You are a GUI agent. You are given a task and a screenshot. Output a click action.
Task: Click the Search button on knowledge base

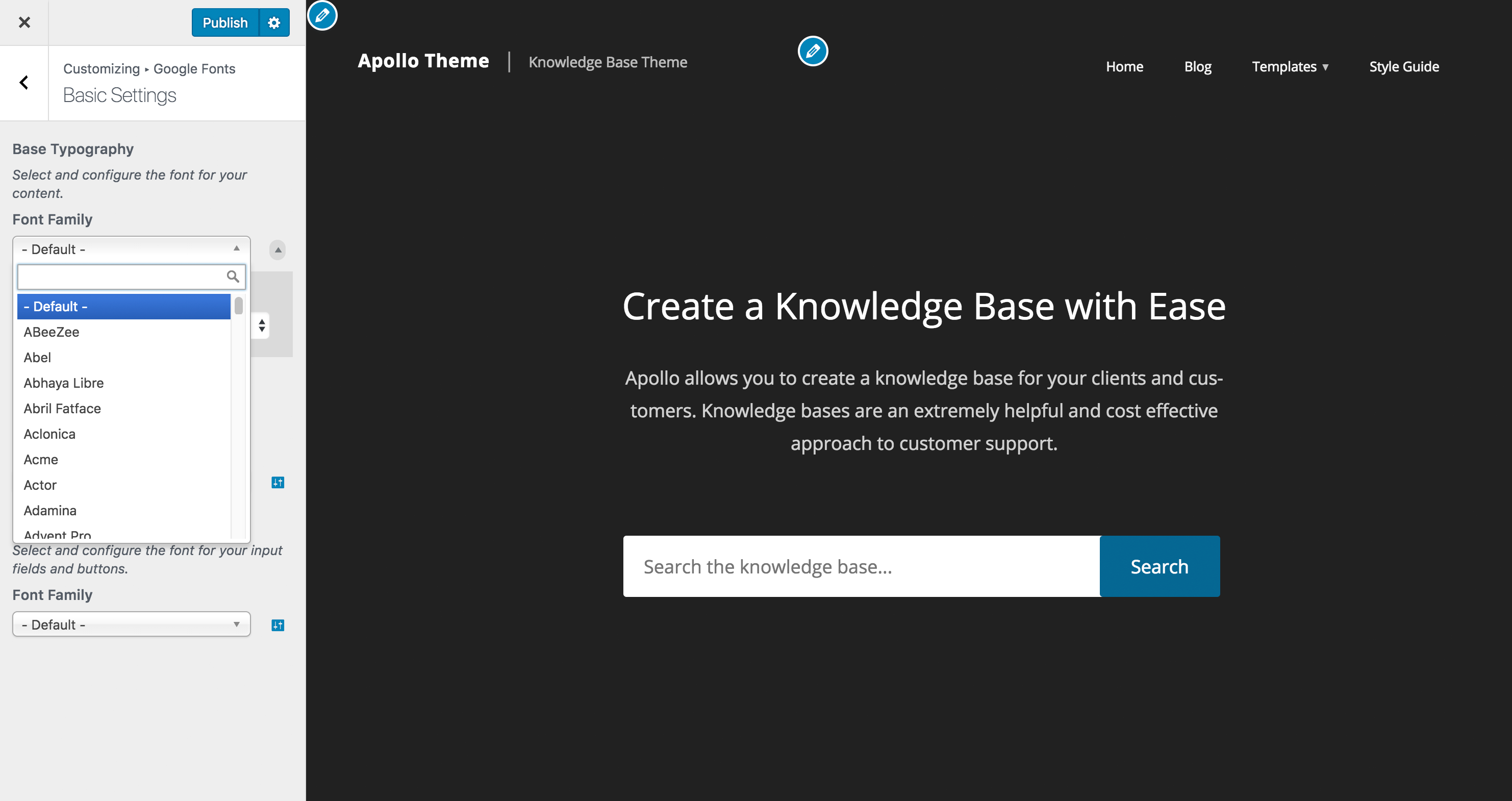click(x=1159, y=566)
